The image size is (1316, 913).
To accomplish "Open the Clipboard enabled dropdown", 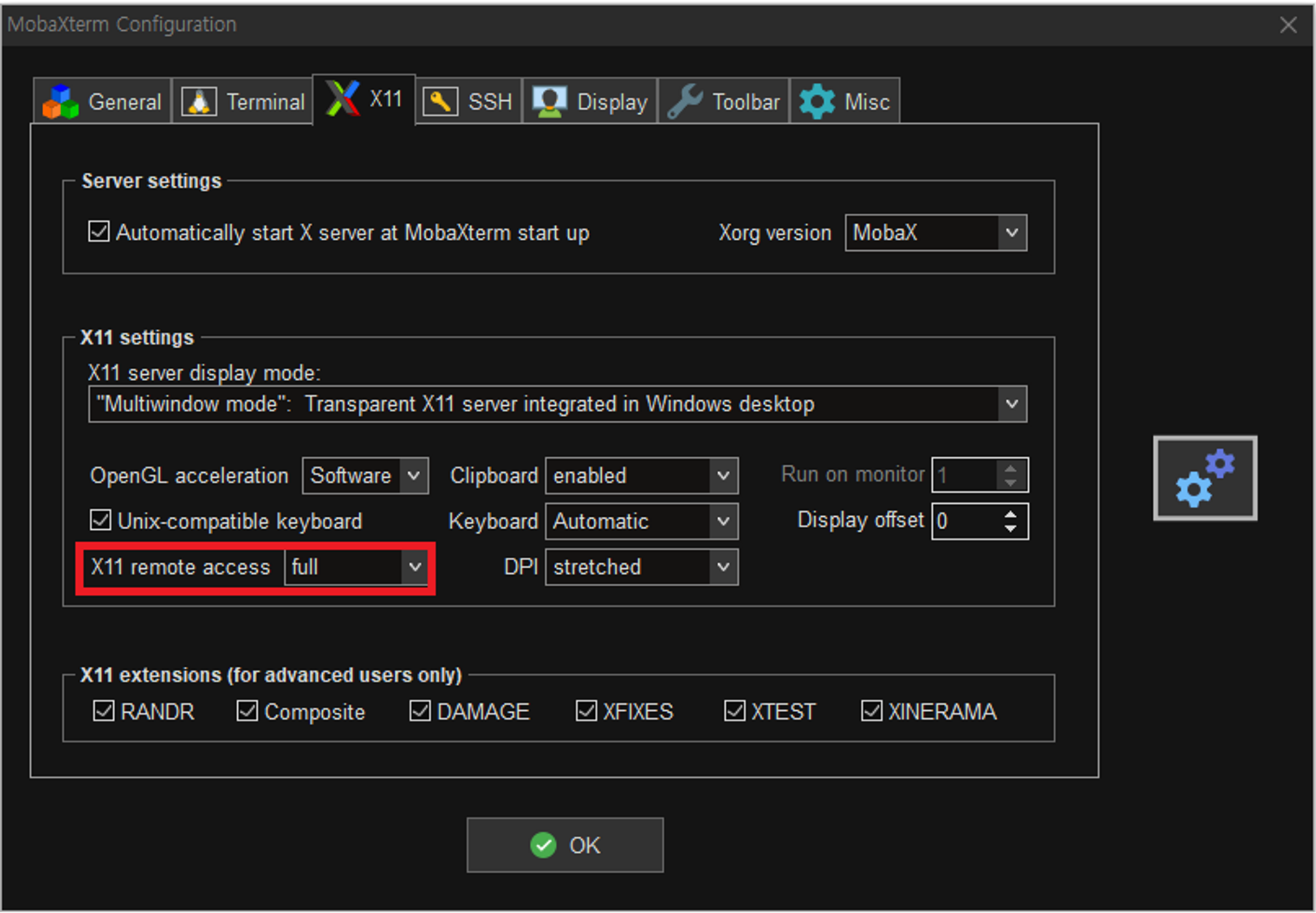I will click(723, 475).
